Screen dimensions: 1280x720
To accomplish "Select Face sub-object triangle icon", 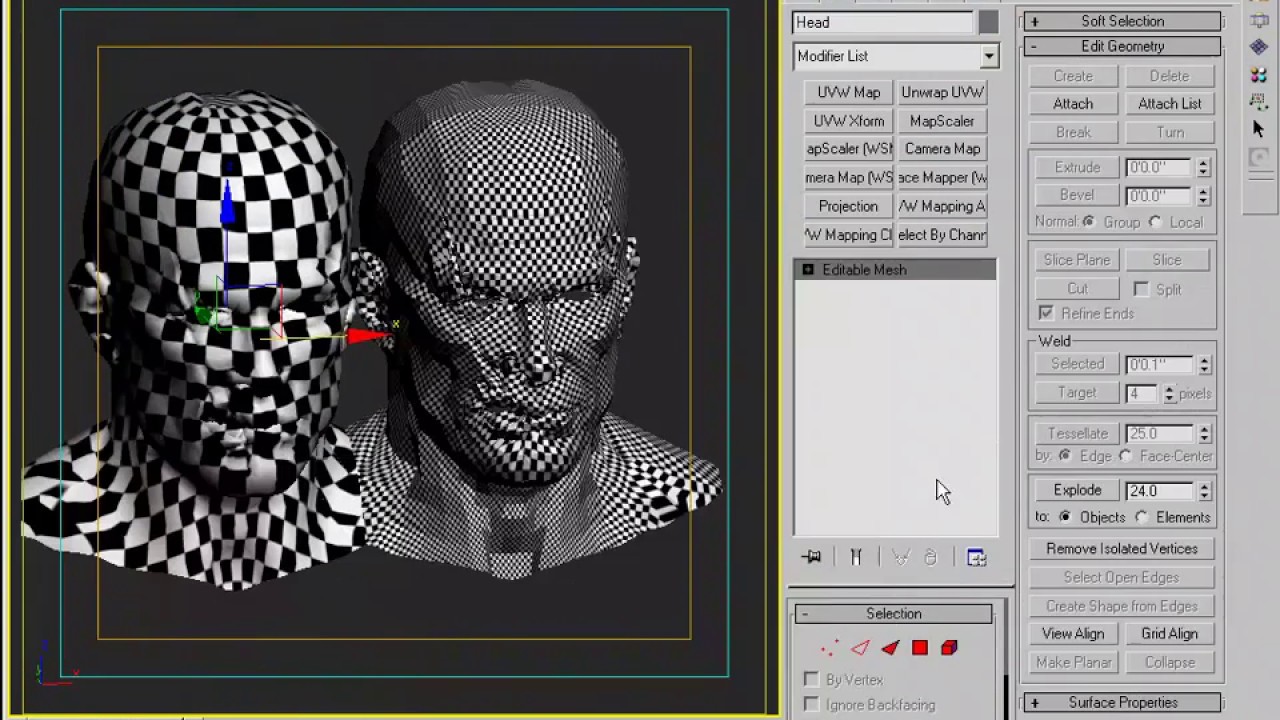I will (x=890, y=648).
